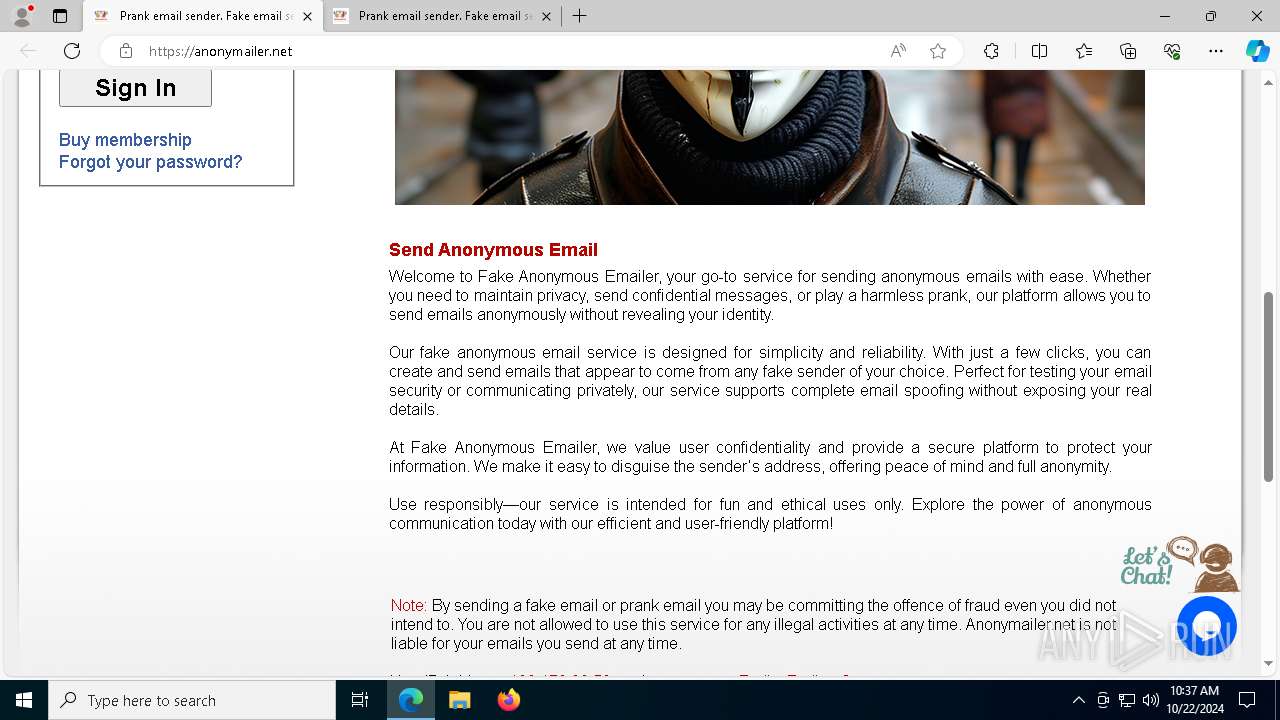Open the Windows Start menu
This screenshot has height=720, width=1280.
click(24, 700)
